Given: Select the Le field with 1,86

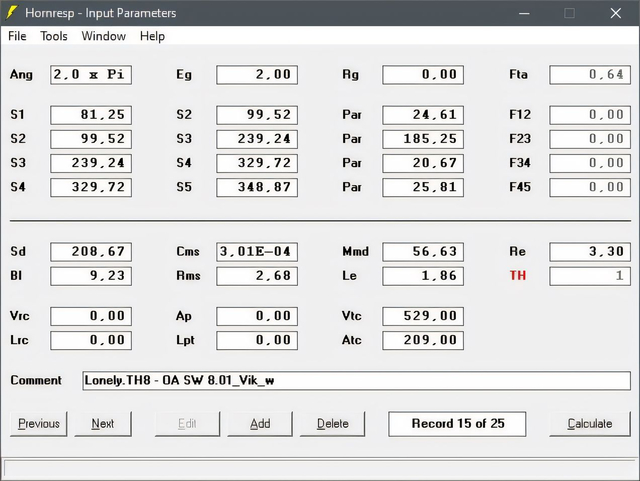Looking at the screenshot, I should (423, 276).
